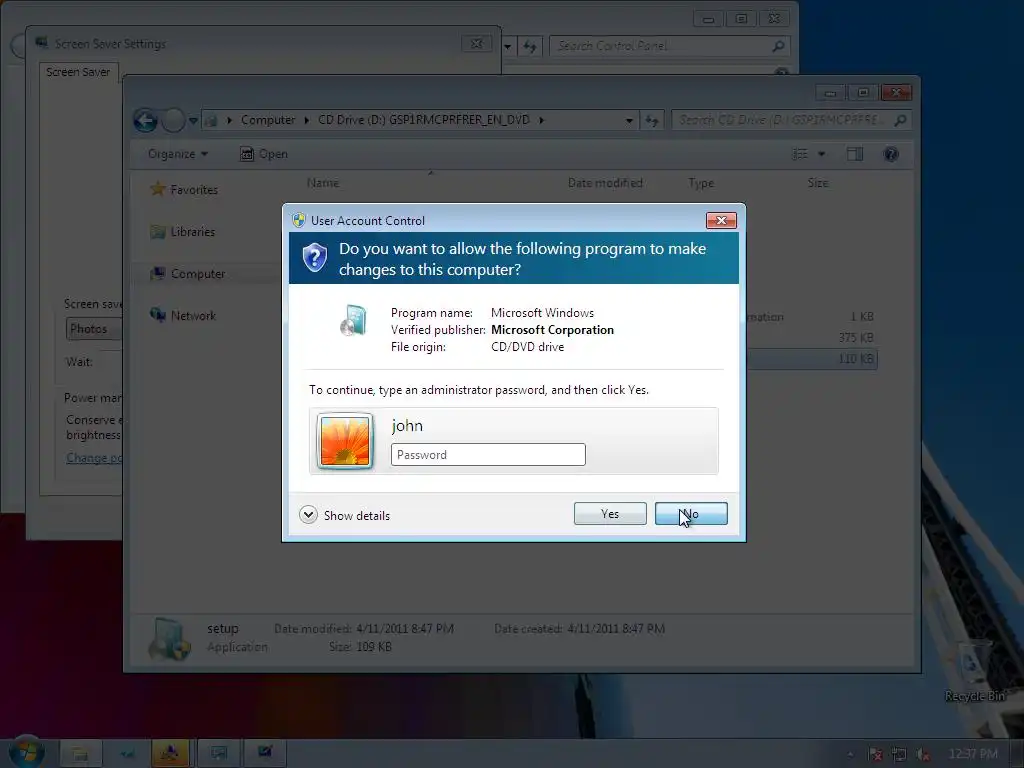Click the blue question shield icon
1024x768 pixels.
315,257
